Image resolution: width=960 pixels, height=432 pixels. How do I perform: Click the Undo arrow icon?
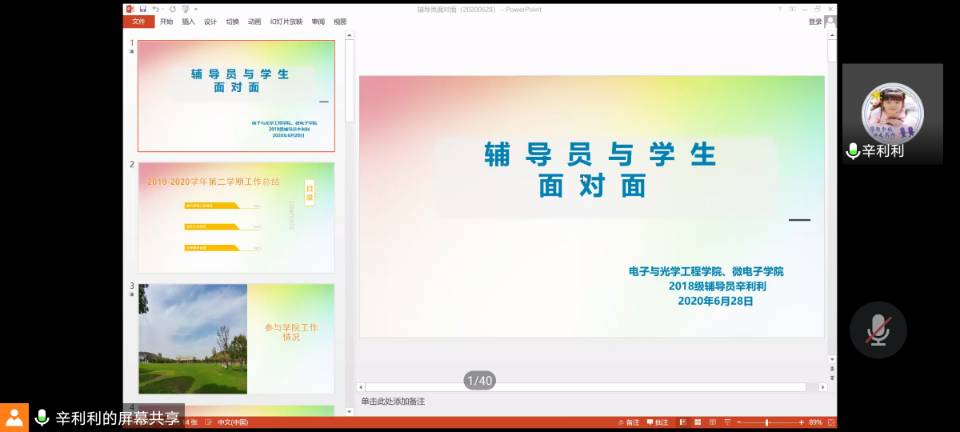click(x=155, y=9)
